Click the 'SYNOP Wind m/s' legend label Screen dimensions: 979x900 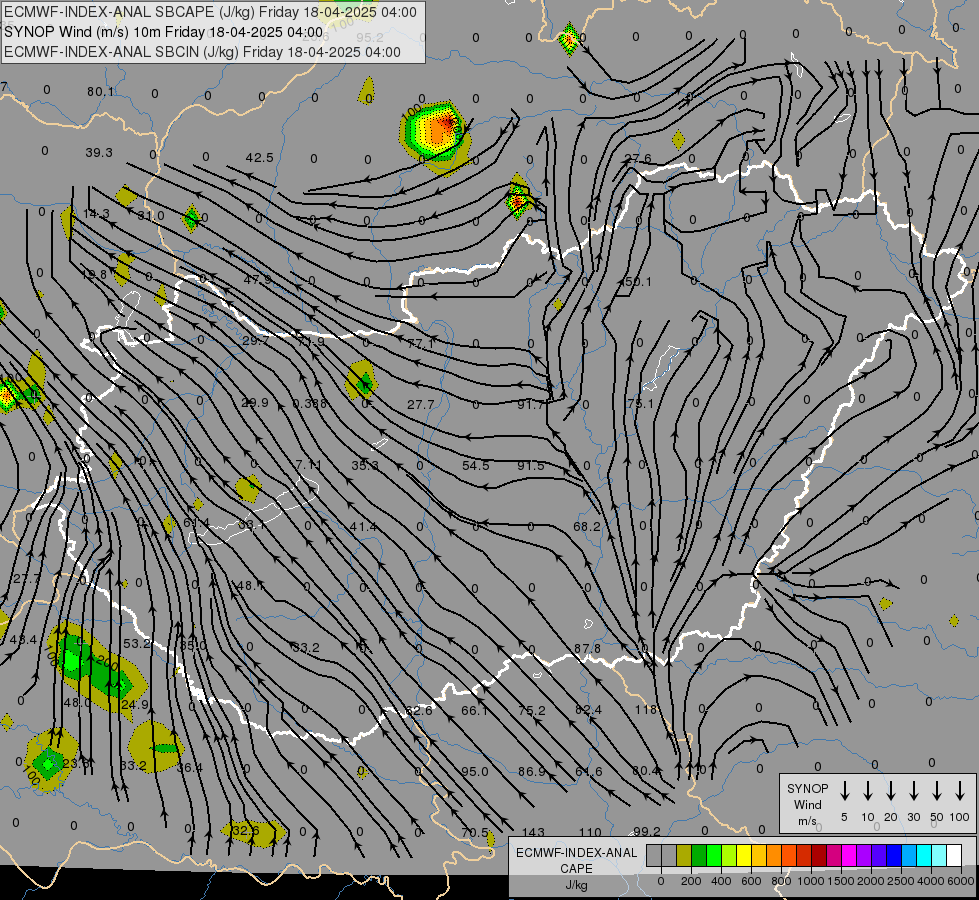point(807,804)
